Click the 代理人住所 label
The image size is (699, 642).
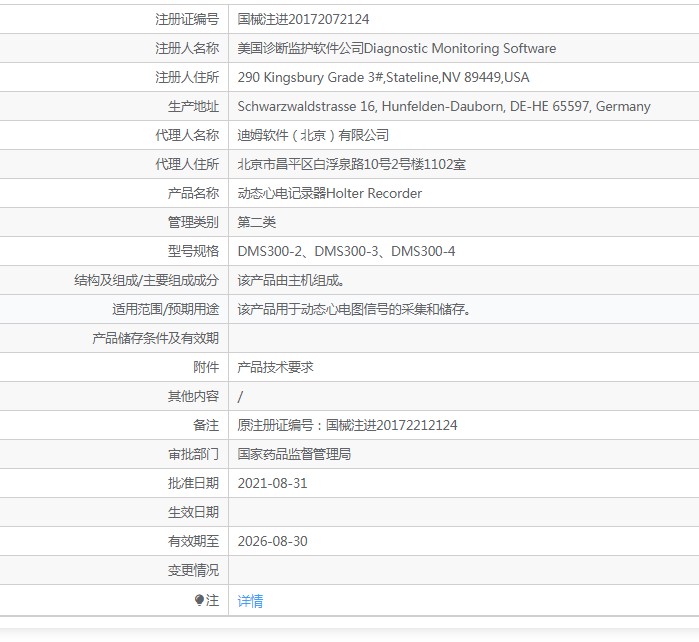(187, 164)
